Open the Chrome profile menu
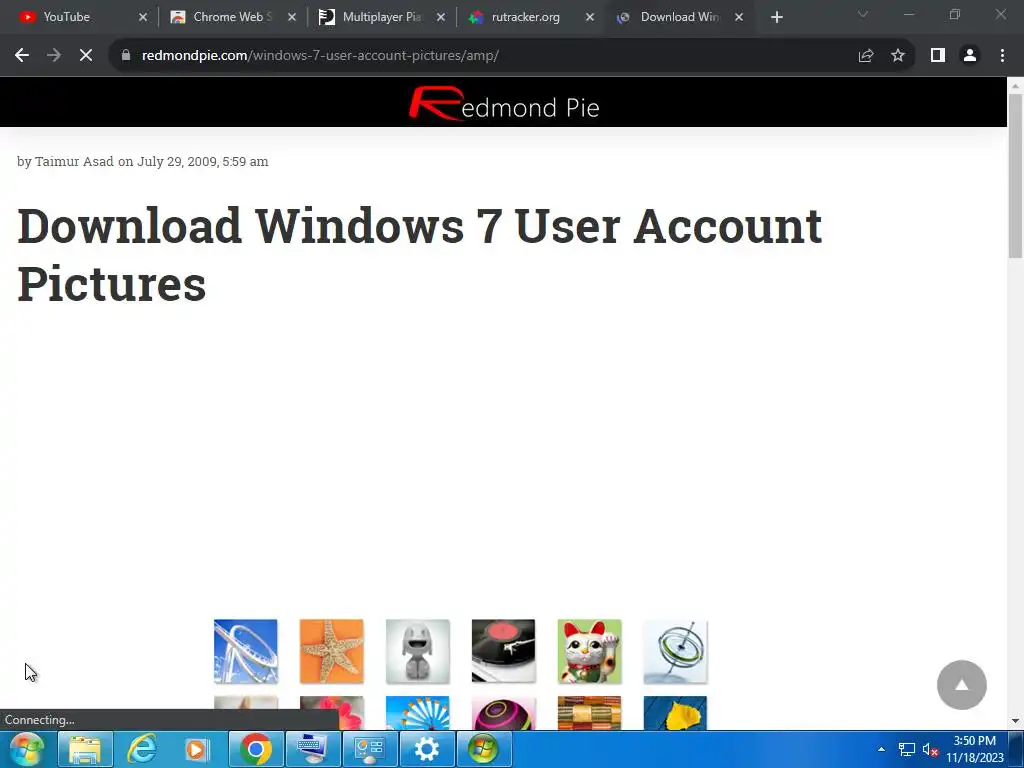Screen dimensions: 1024x768 pyautogui.click(x=970, y=56)
